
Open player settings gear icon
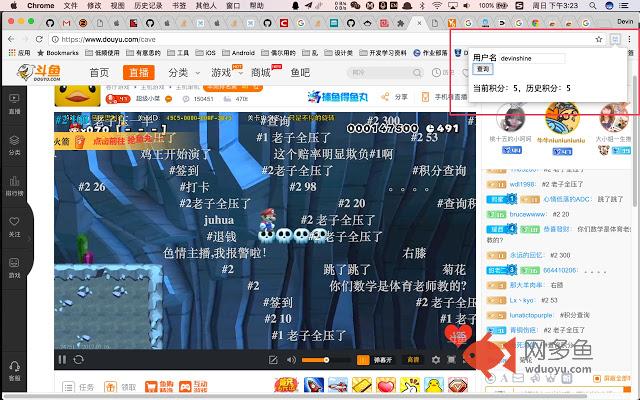[436, 360]
